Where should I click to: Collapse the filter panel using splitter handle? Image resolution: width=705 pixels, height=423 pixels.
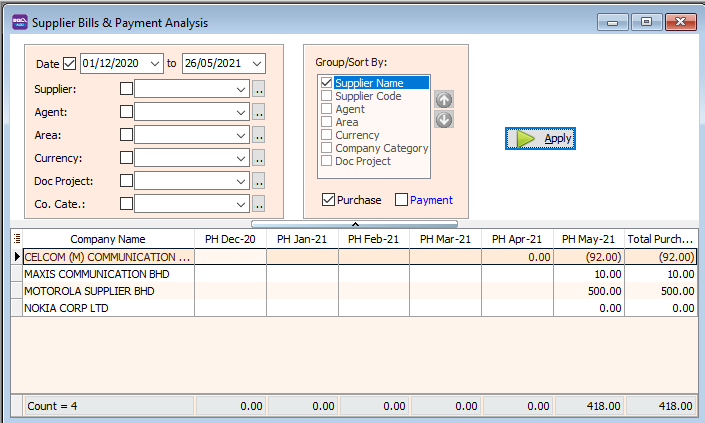coord(357,224)
